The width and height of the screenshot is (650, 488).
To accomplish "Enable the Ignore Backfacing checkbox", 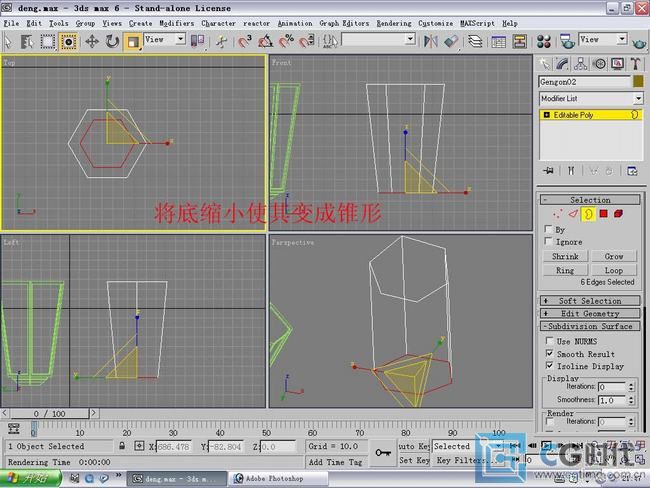I will (549, 241).
